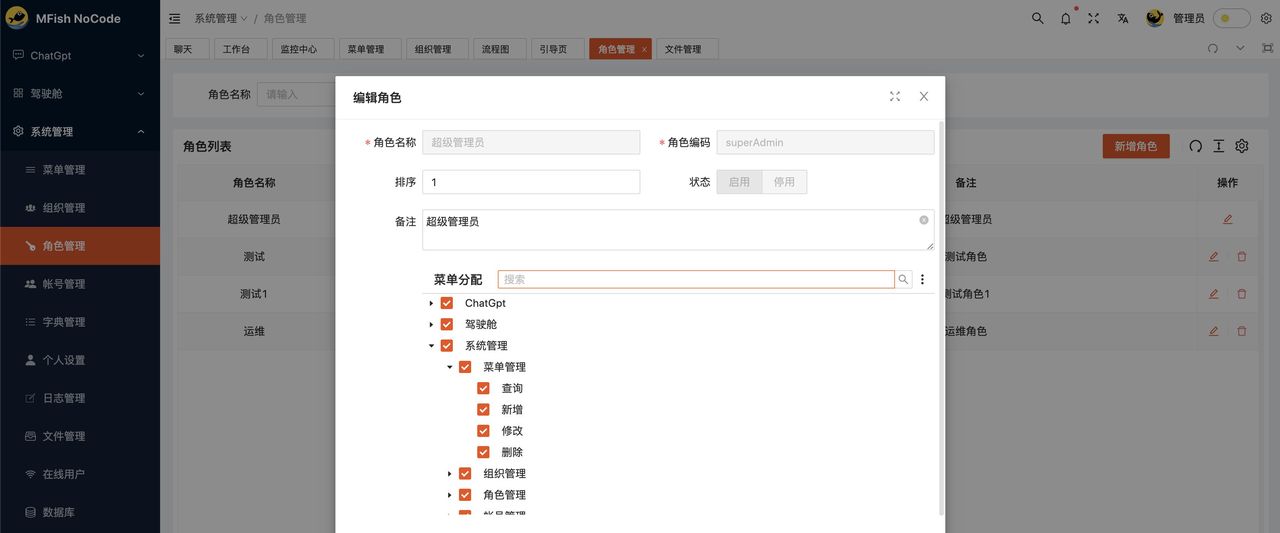The width and height of the screenshot is (1280, 533).
Task: Expand the 驾驶舱 tree node
Action: coord(432,324)
